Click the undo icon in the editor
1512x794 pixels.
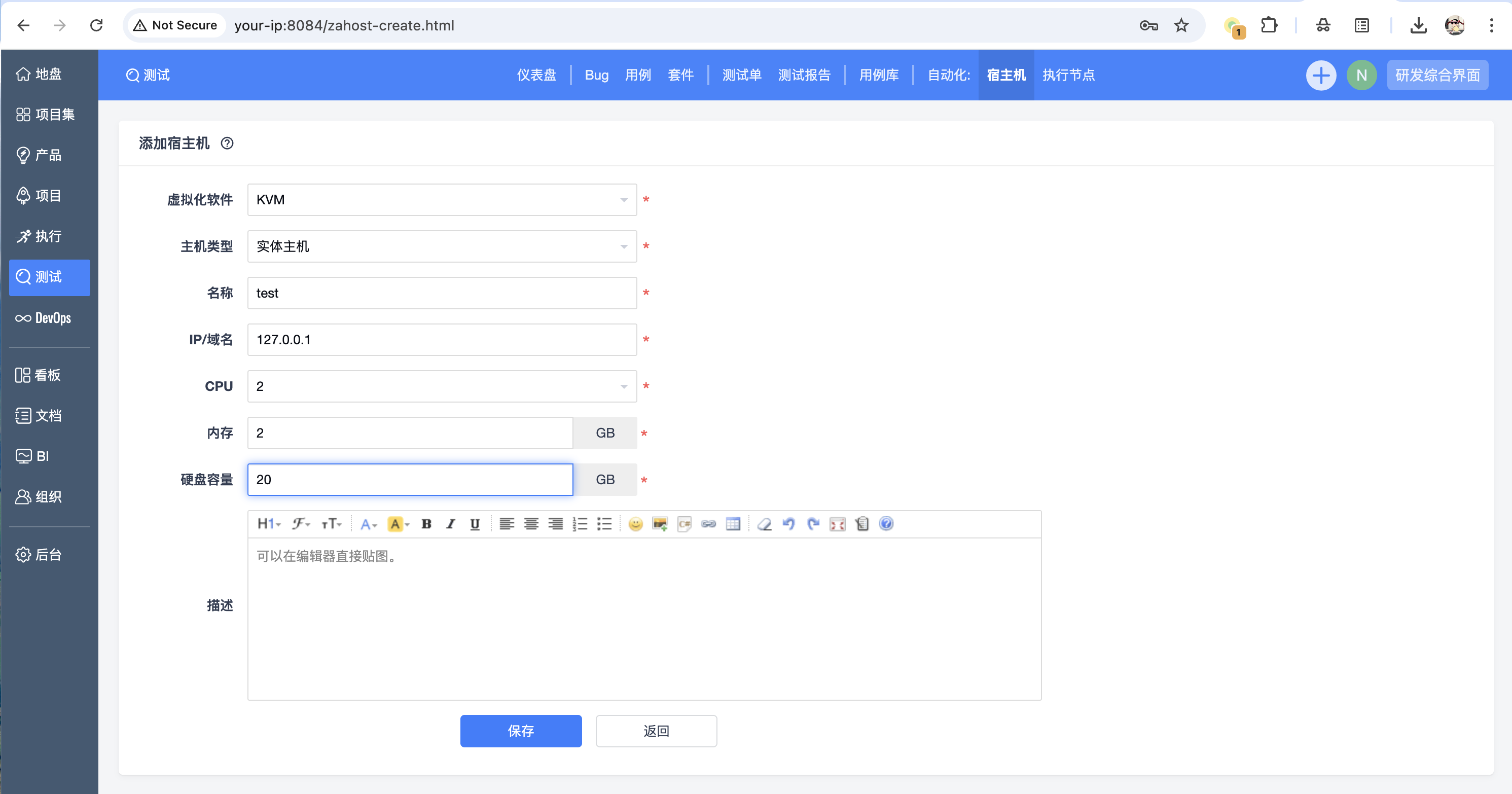click(x=788, y=524)
